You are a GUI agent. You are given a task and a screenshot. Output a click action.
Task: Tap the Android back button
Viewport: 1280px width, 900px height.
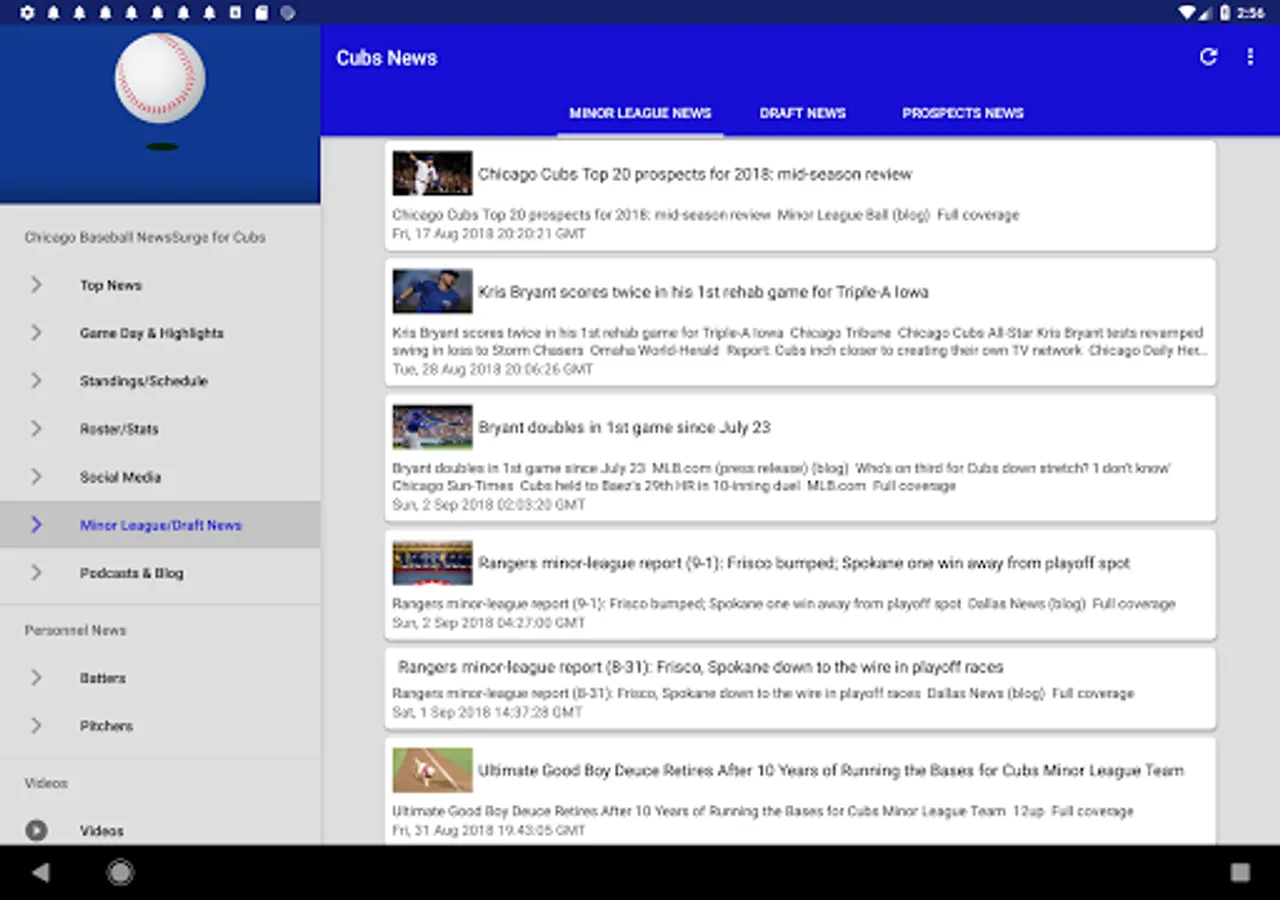41,873
